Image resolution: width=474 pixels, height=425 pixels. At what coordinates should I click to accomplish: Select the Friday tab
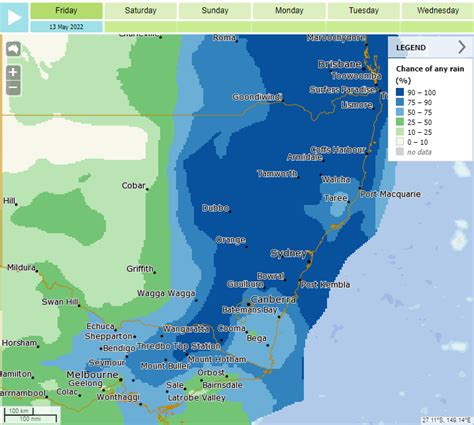(x=66, y=11)
